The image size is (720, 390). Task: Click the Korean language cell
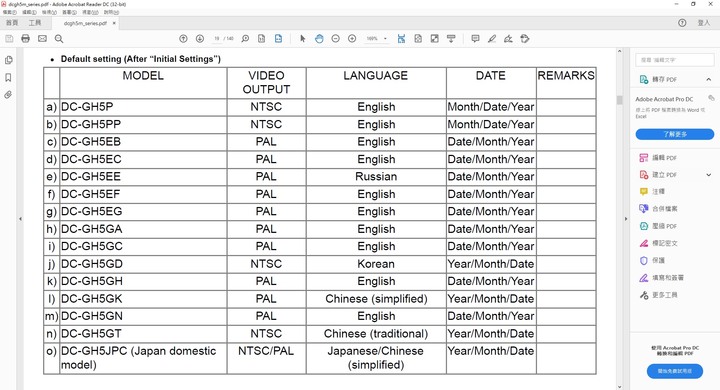tap(376, 264)
